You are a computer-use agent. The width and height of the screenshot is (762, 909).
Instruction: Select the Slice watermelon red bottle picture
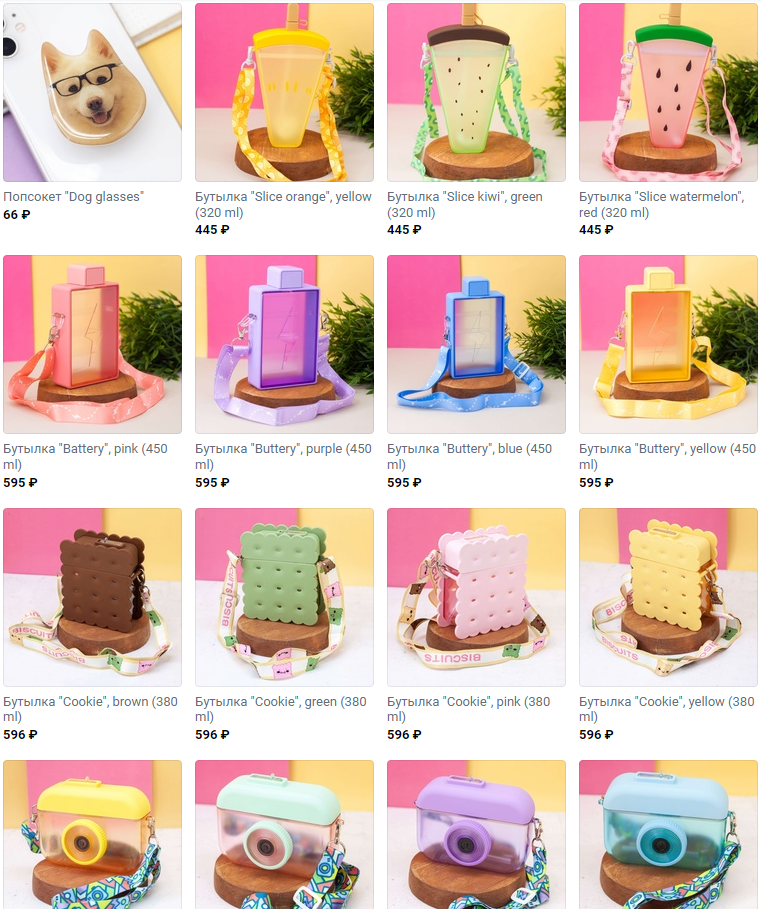coord(668,92)
